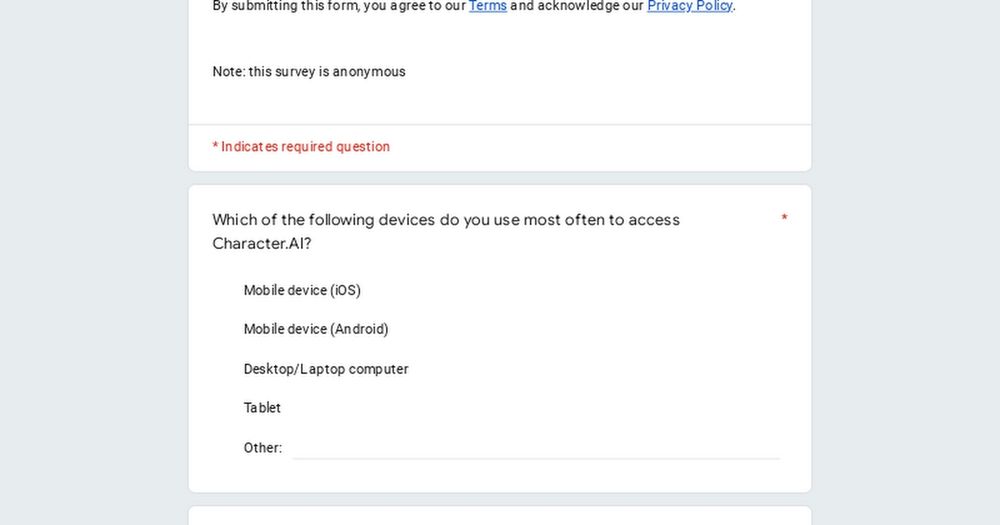Open the Privacy Policy link
Image resolution: width=1000 pixels, height=525 pixels.
[689, 6]
